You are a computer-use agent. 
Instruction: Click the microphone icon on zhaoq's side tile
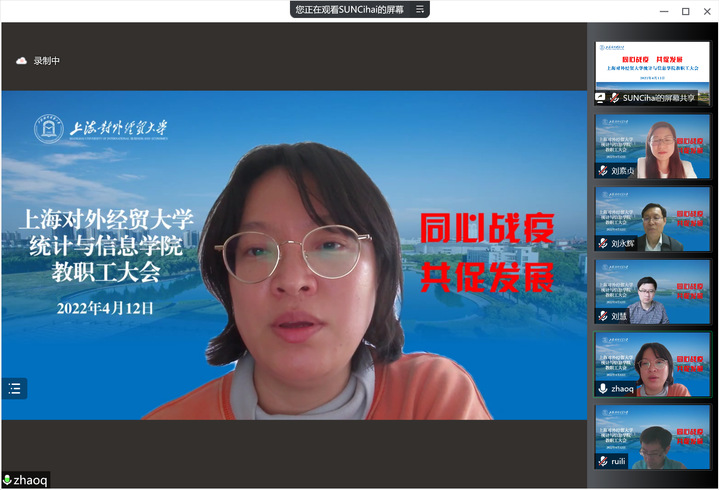click(603, 389)
